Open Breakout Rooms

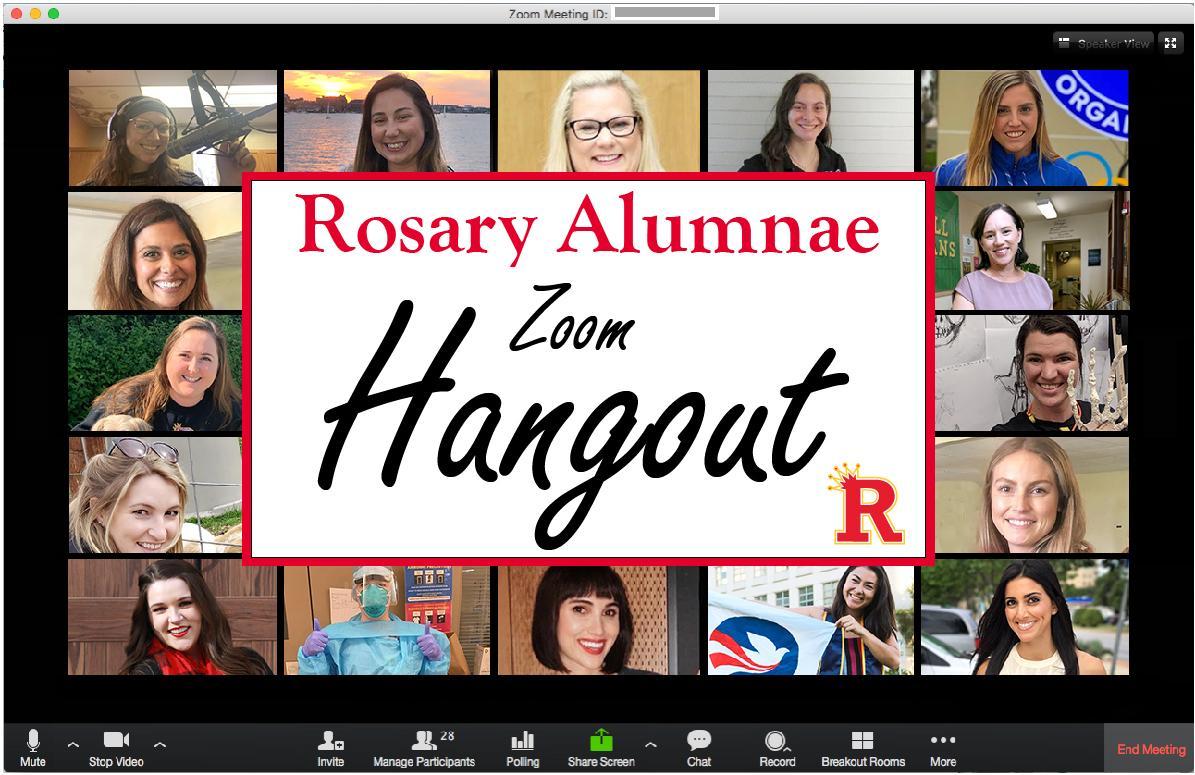pos(863,748)
